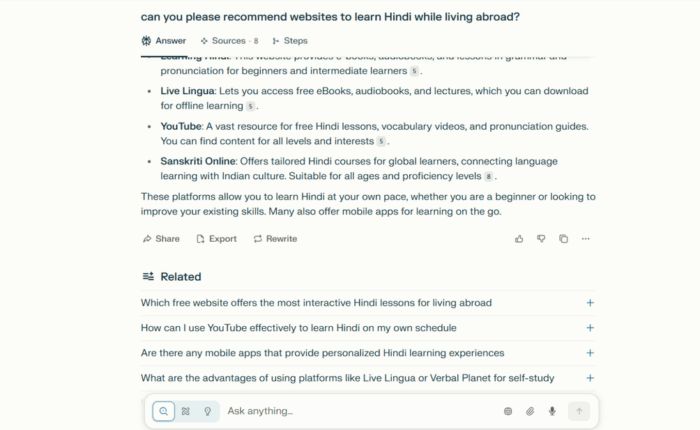
Task: Open the Sources tab
Action: tap(229, 41)
